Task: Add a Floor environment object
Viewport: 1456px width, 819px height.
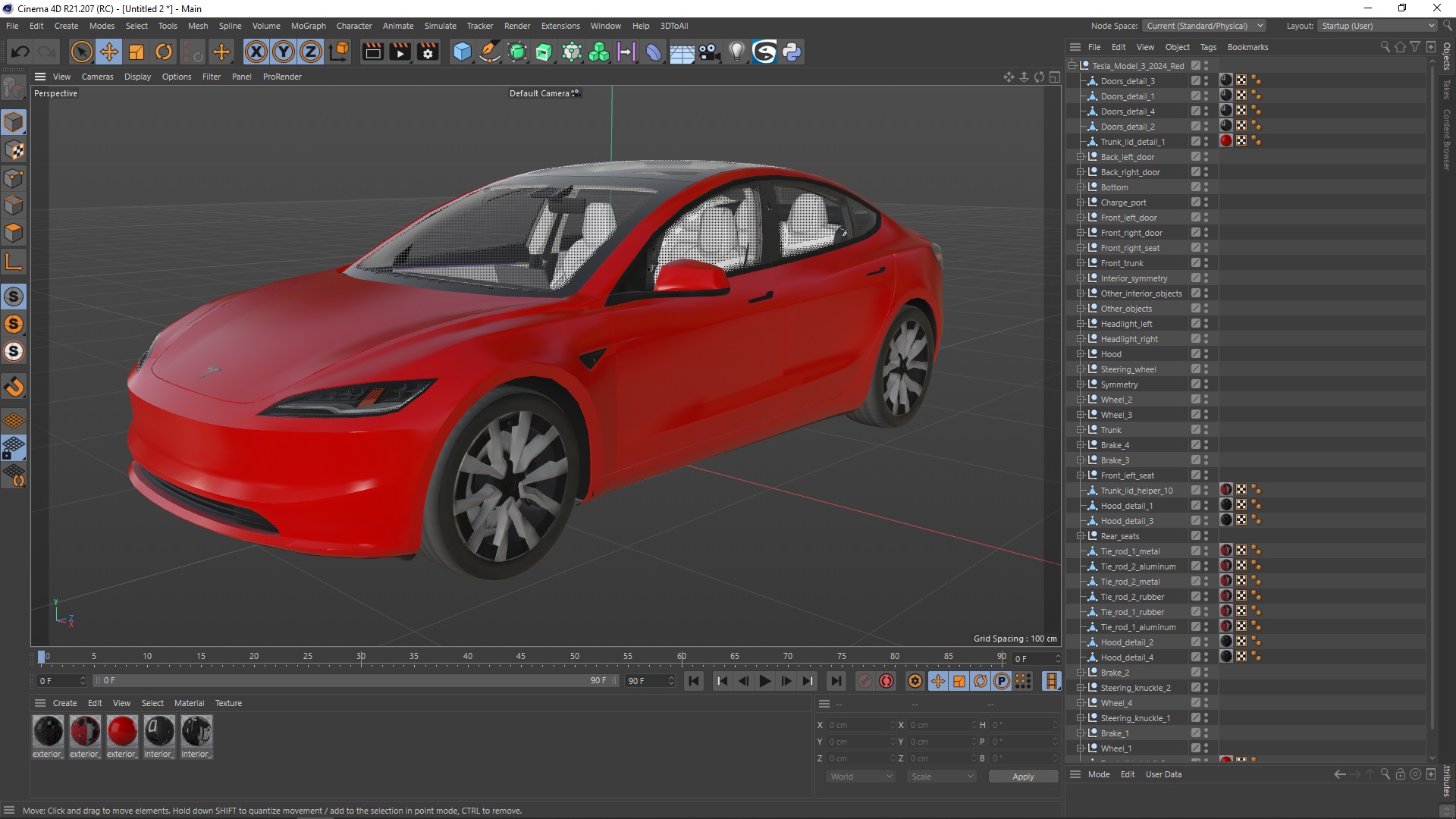Action: (x=682, y=52)
